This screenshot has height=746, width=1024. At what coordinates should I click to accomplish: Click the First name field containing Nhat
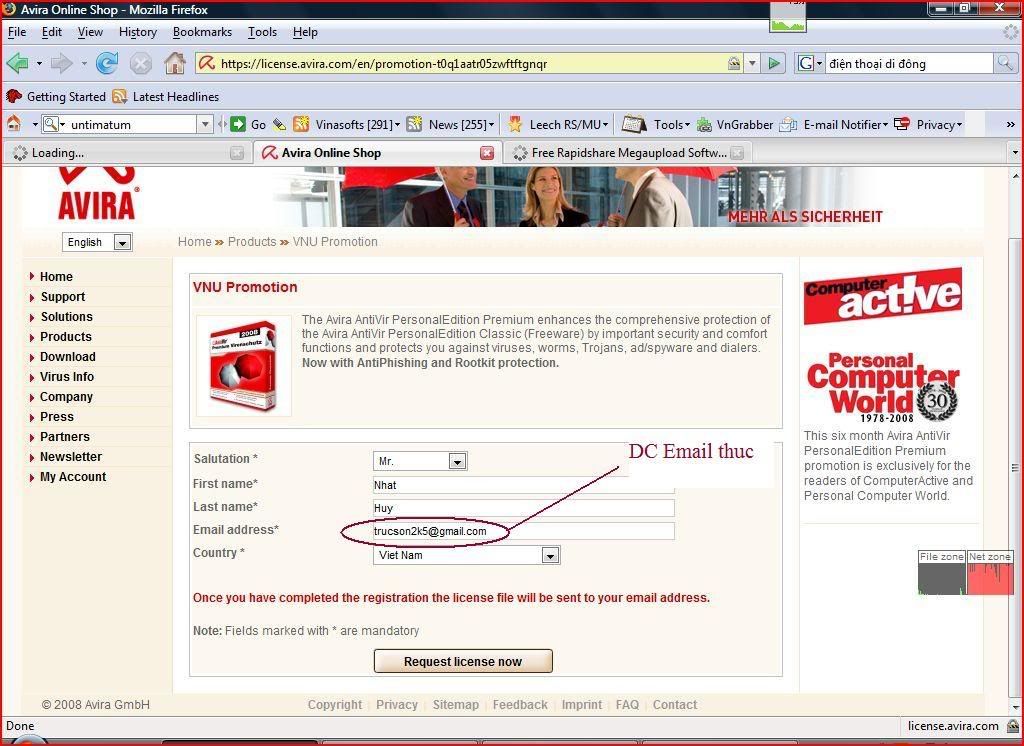click(524, 485)
